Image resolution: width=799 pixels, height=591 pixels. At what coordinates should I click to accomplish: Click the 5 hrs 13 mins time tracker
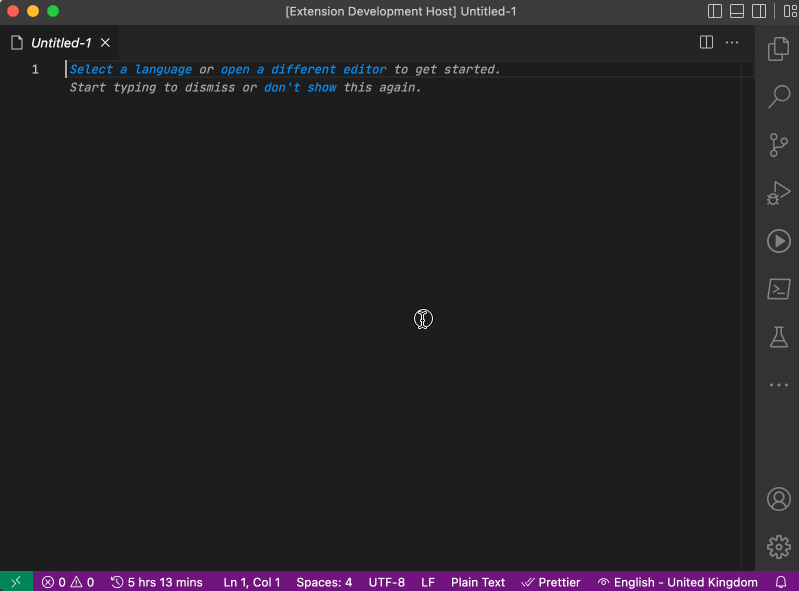[x=156, y=582]
